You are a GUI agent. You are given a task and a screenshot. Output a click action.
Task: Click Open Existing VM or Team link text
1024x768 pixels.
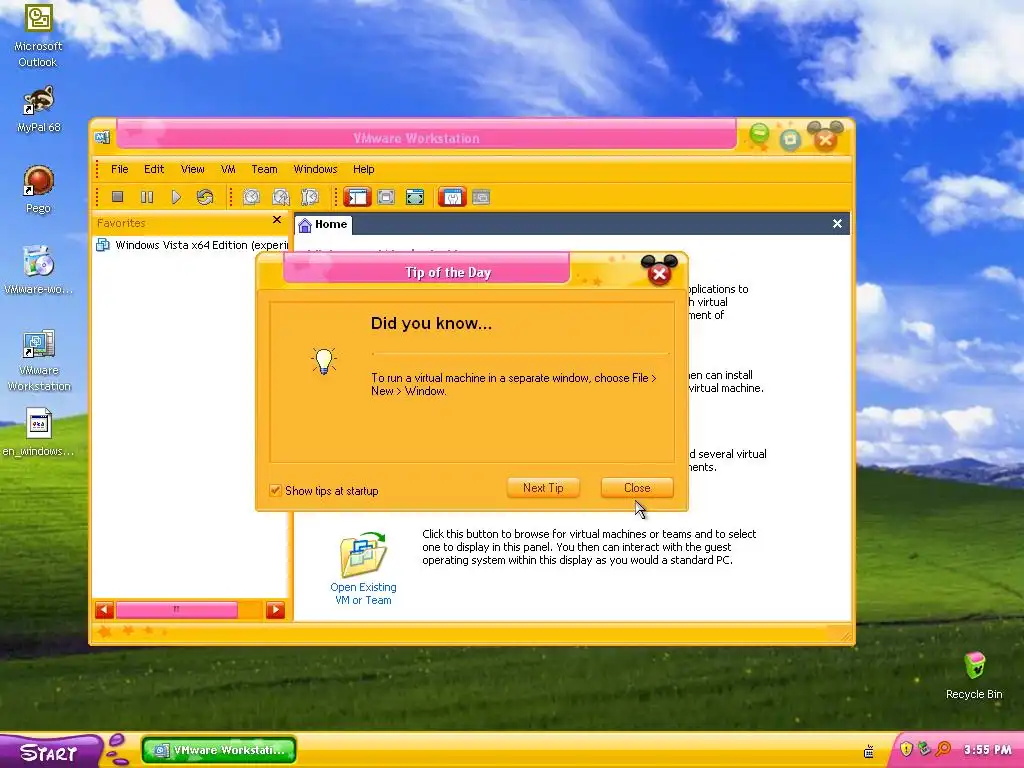click(363, 594)
